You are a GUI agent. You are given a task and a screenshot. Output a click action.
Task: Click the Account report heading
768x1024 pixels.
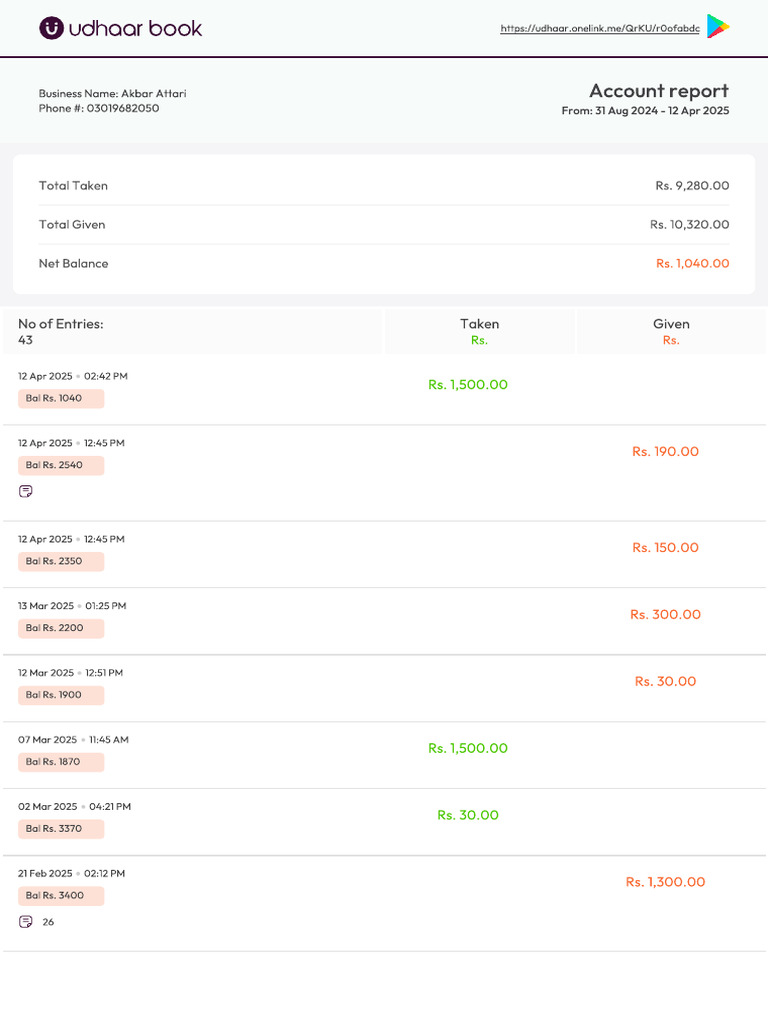[x=658, y=91]
